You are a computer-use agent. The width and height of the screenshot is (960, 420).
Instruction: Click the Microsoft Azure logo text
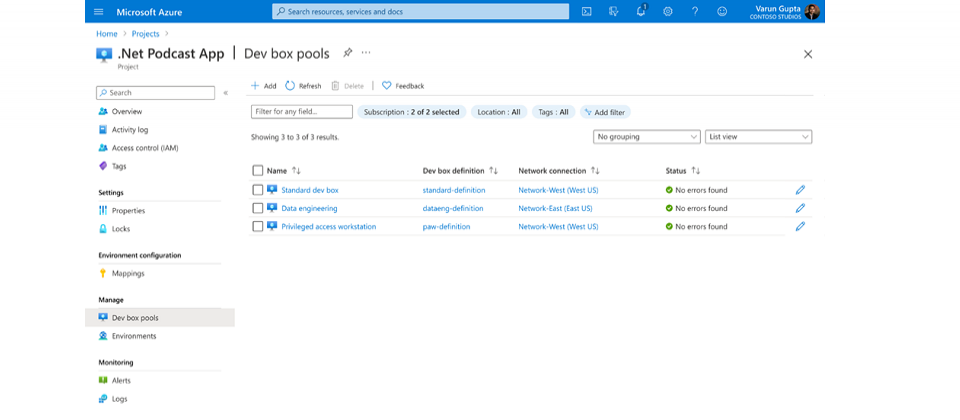[x=149, y=12]
